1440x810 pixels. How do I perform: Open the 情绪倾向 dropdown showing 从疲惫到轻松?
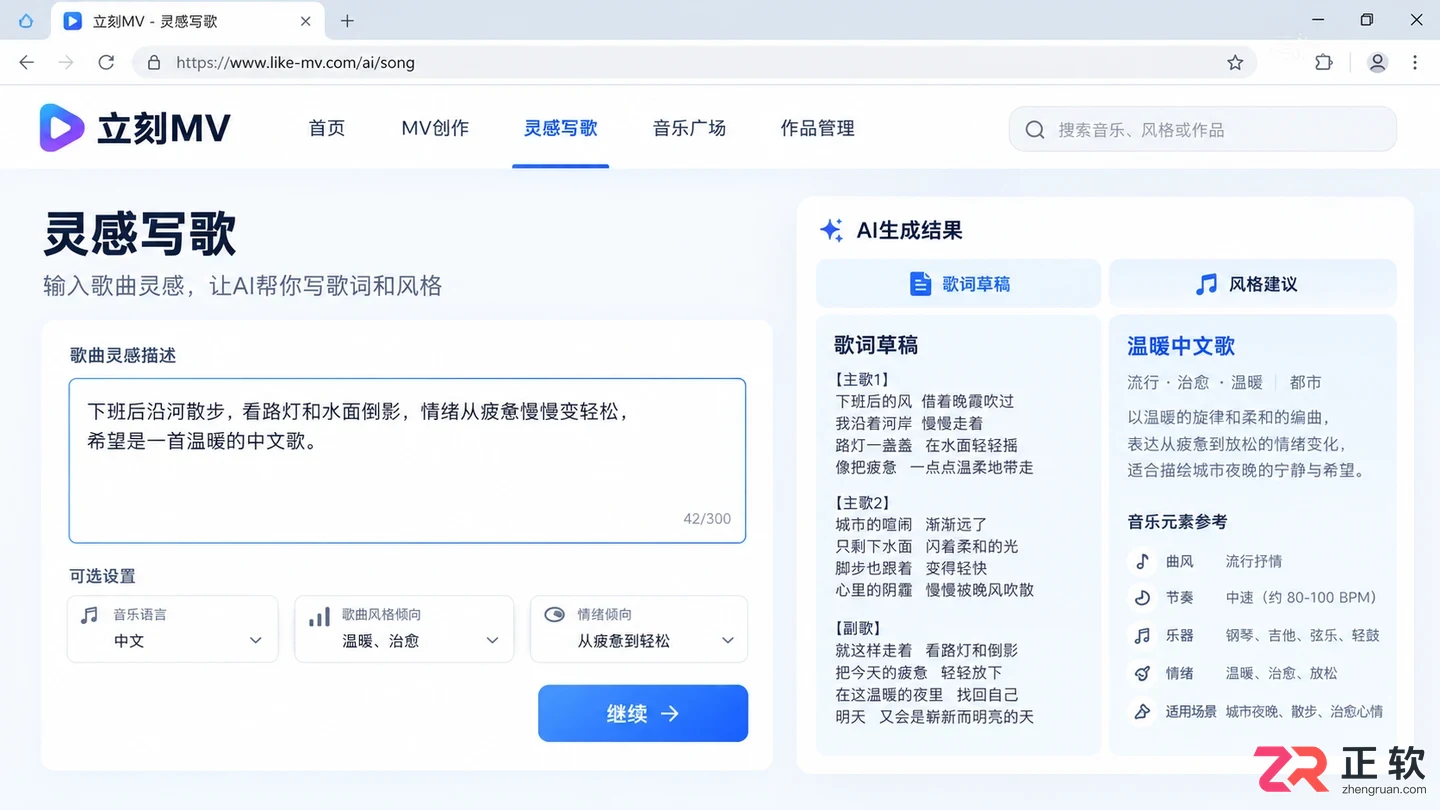point(639,629)
